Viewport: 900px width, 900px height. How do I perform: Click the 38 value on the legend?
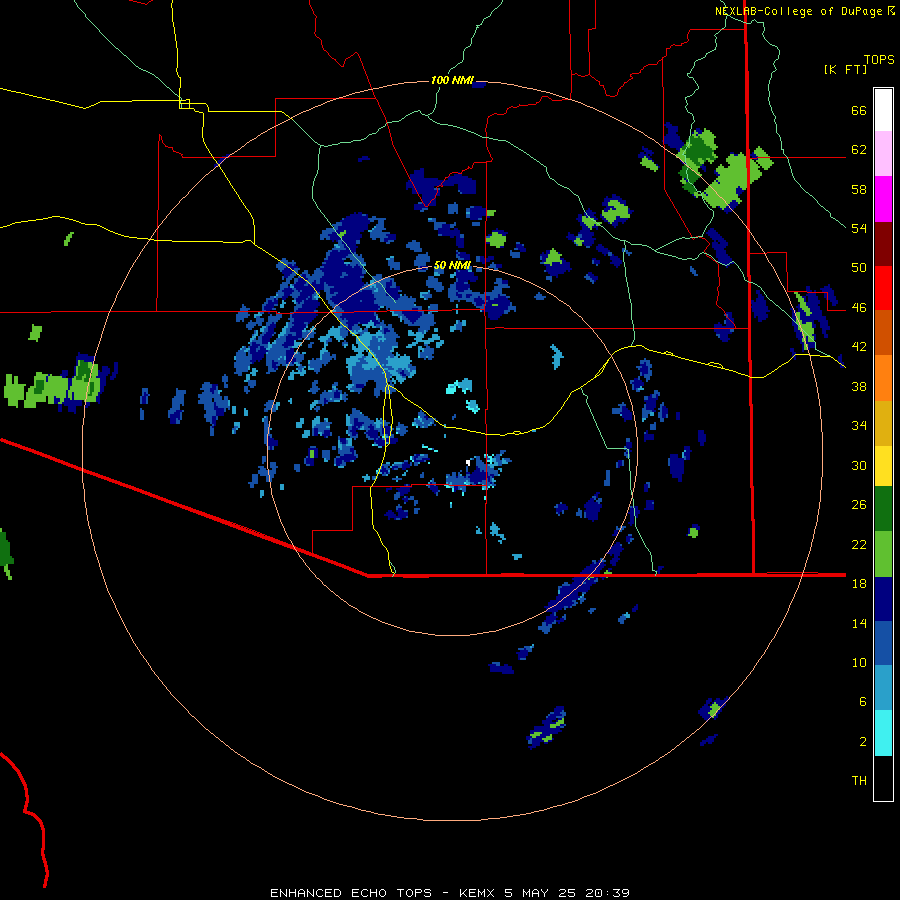[x=859, y=386]
